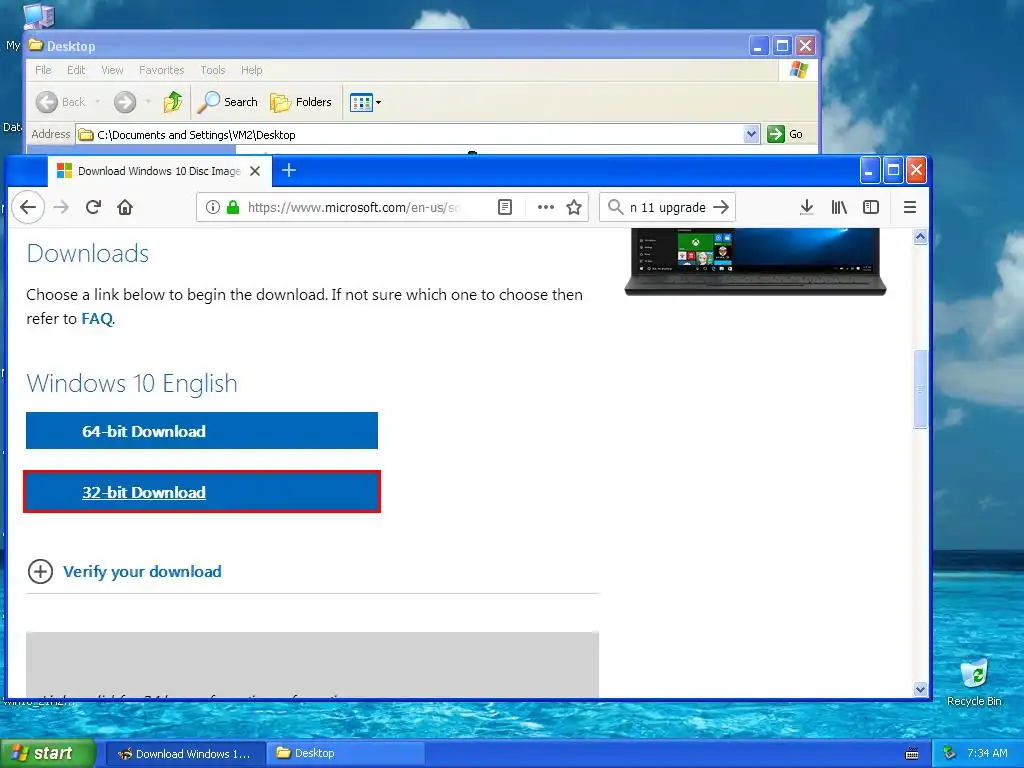Open a new Firefox tab

289,170
